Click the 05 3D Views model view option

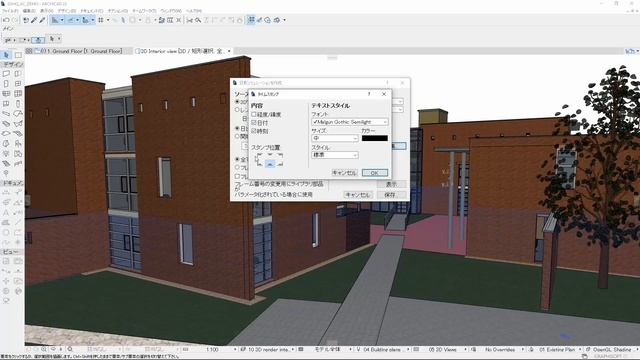[443, 350]
